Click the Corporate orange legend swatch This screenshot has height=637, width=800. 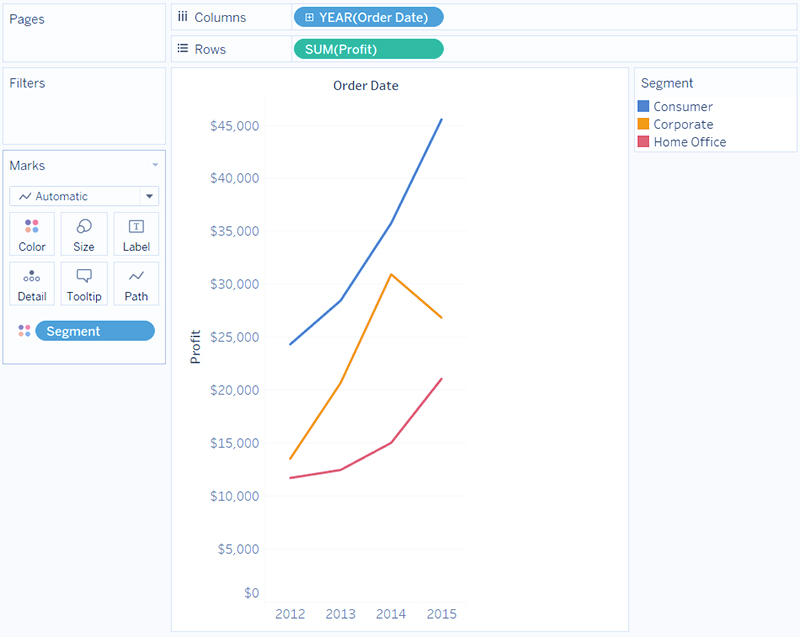tap(643, 124)
